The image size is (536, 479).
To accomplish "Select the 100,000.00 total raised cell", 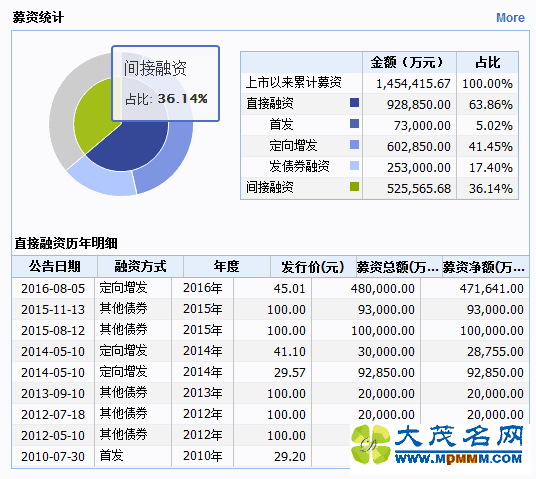I will point(383,331).
